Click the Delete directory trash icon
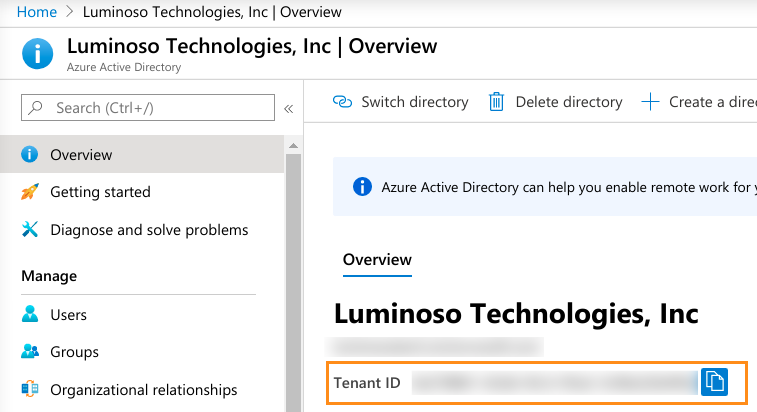The image size is (757, 412). click(496, 102)
